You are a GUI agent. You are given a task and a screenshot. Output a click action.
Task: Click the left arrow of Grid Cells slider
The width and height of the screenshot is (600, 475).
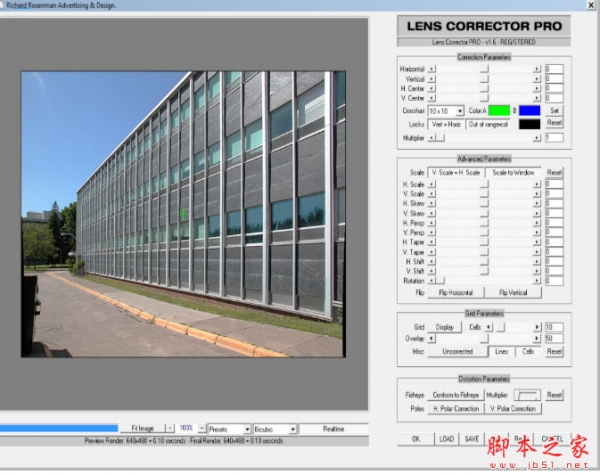pyautogui.click(x=489, y=327)
